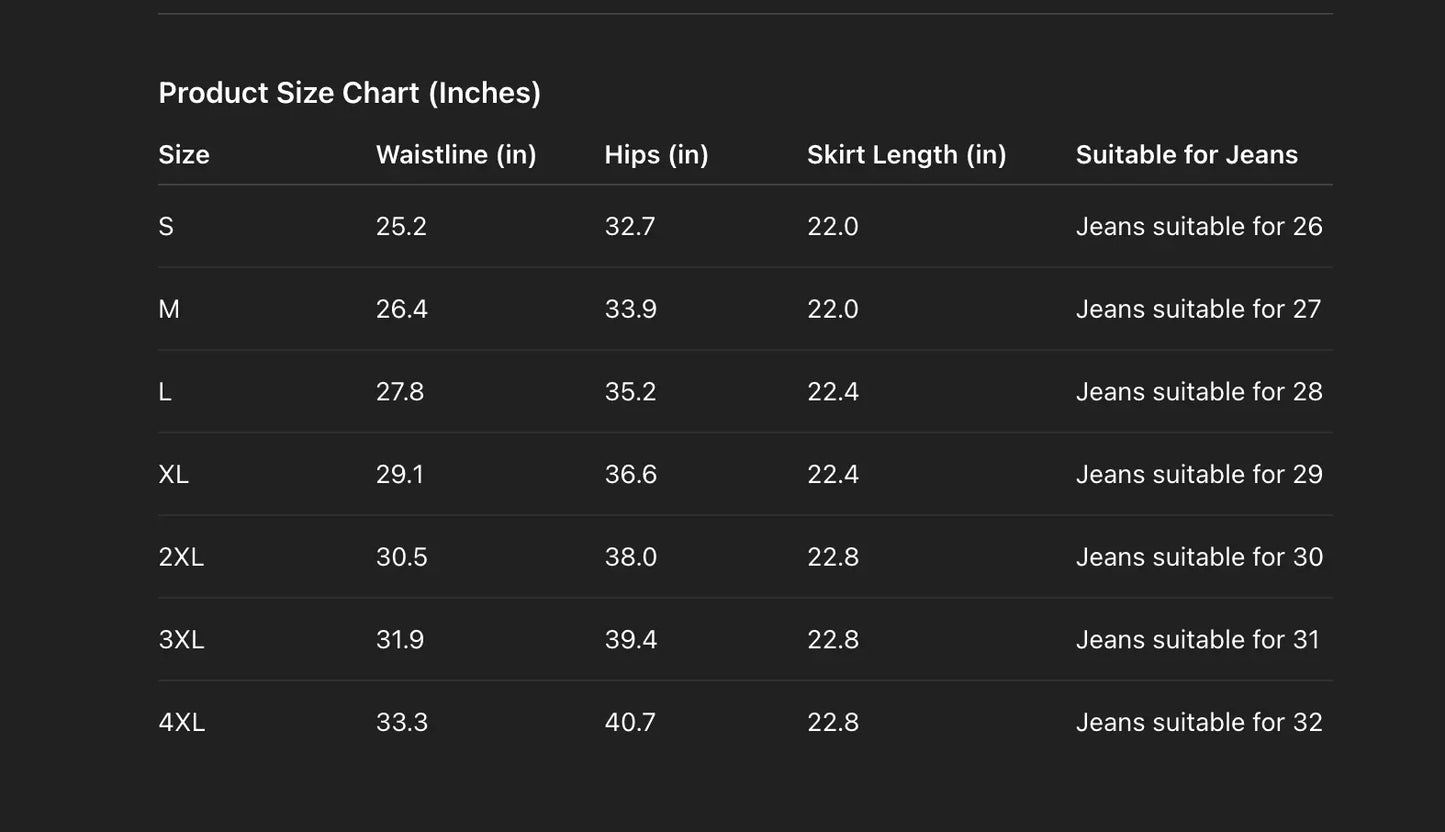Image resolution: width=1445 pixels, height=832 pixels.
Task: Select the 4XL size row label
Action: tap(182, 722)
